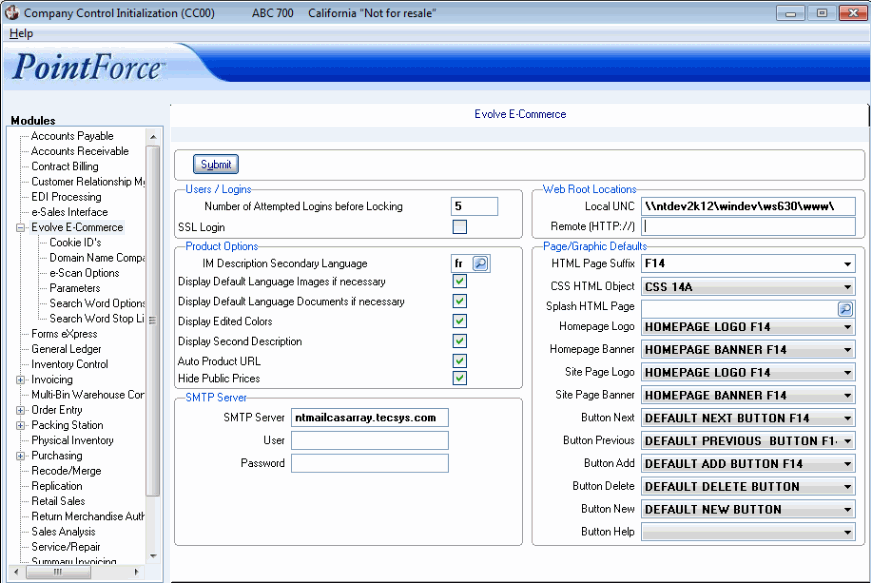The width and height of the screenshot is (871, 583).
Task: Enable the SSL Login checkbox
Action: tap(459, 227)
